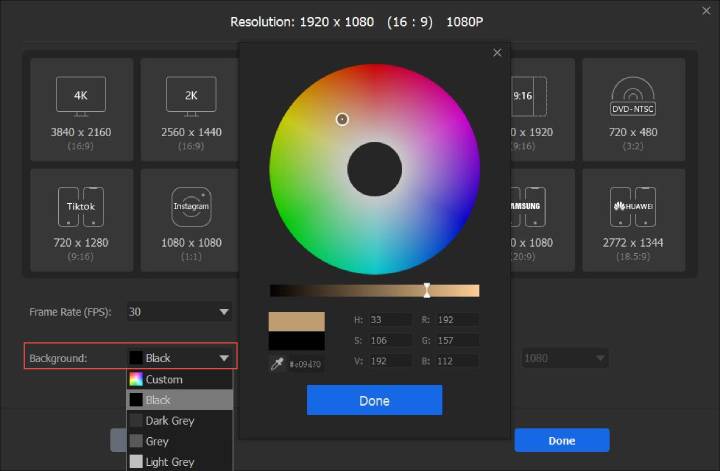720x471 pixels.
Task: Select Grey background option
Action: point(179,441)
